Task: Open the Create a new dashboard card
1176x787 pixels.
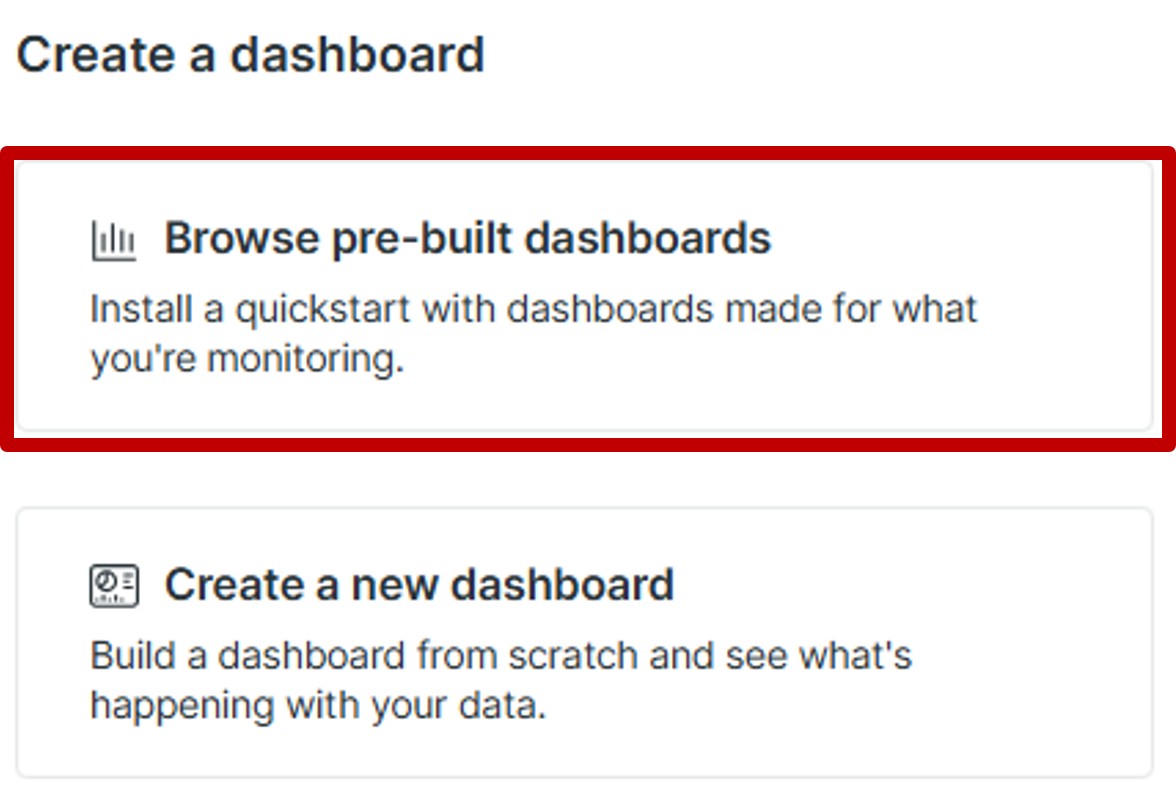Action: (585, 642)
